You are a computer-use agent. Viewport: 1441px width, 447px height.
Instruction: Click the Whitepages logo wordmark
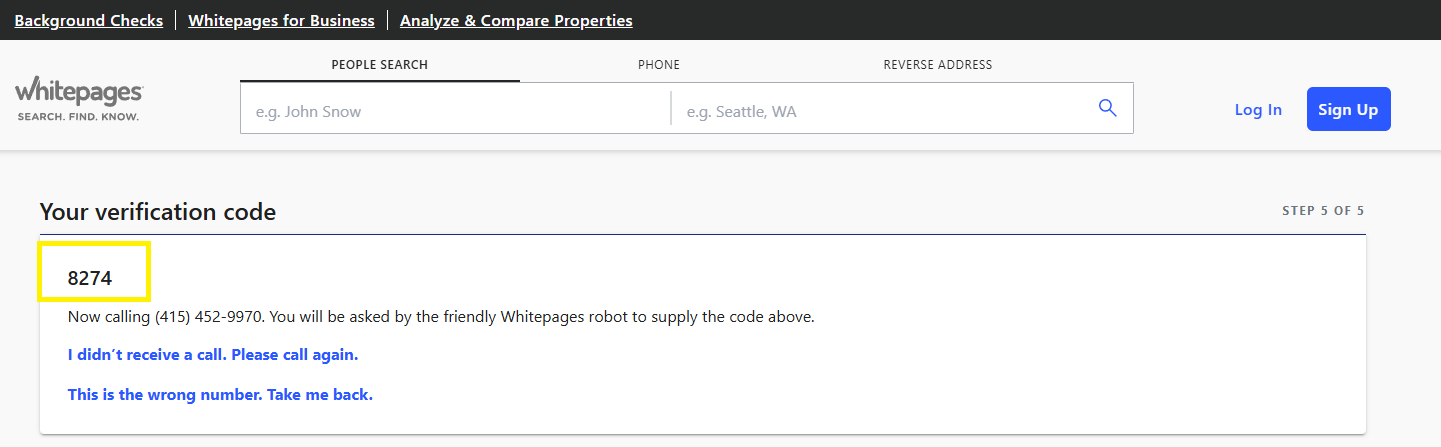pos(79,90)
